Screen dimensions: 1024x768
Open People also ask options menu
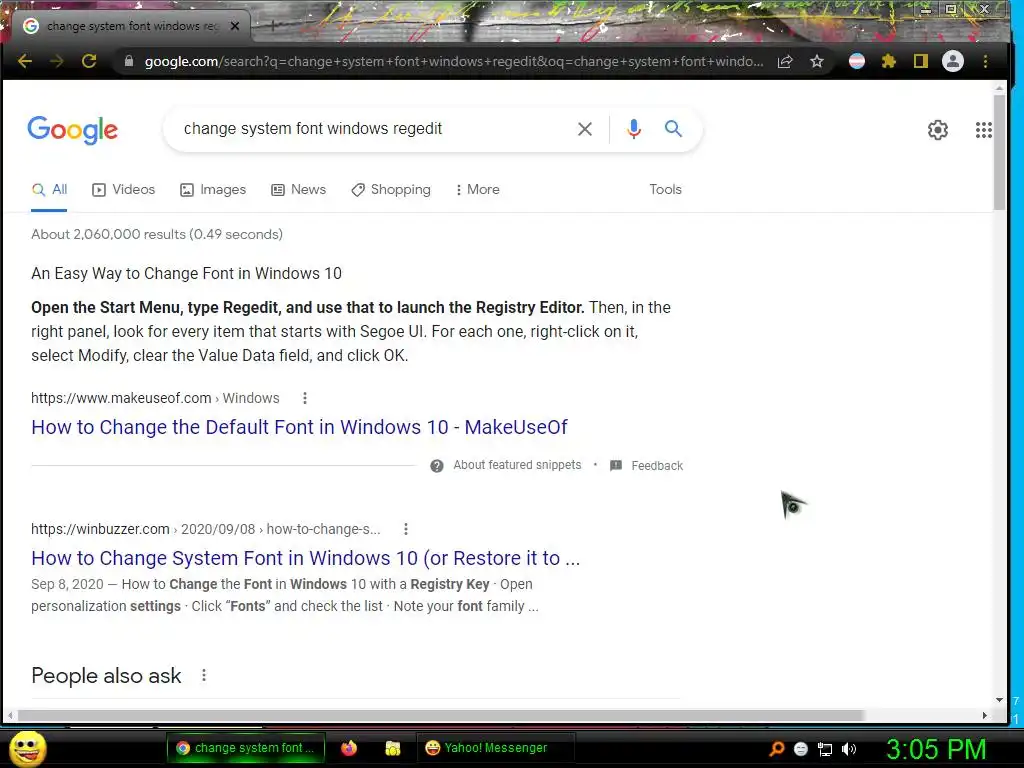(204, 676)
